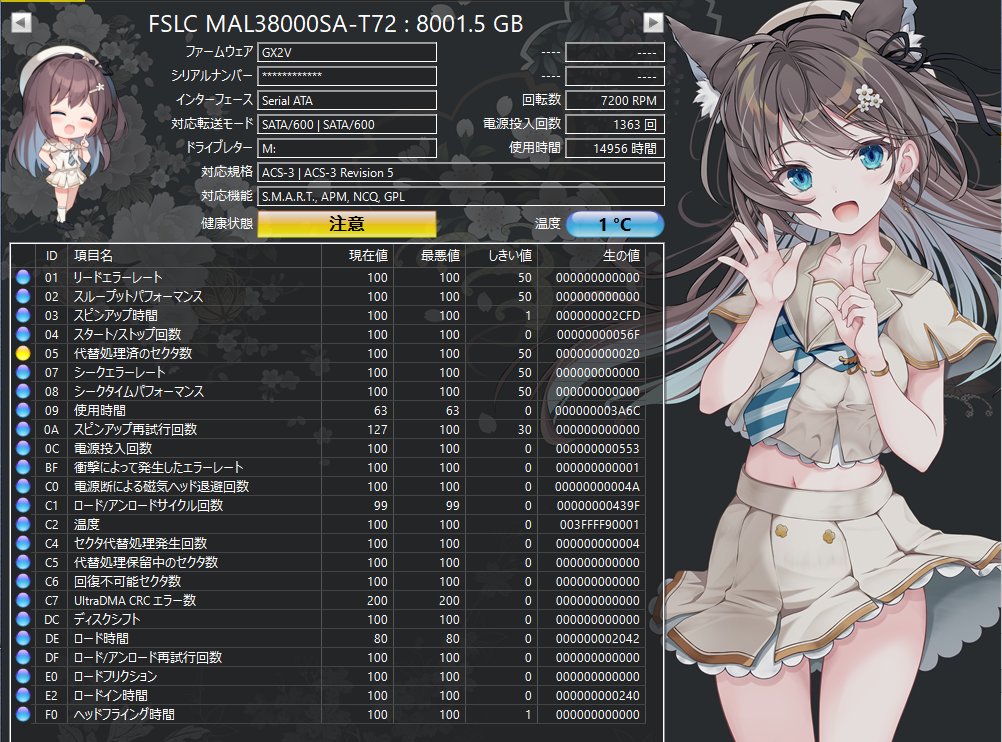This screenshot has height=742, width=1002.
Task: Click status orb for F0 ヘッドフライング時間
Action: (23, 714)
